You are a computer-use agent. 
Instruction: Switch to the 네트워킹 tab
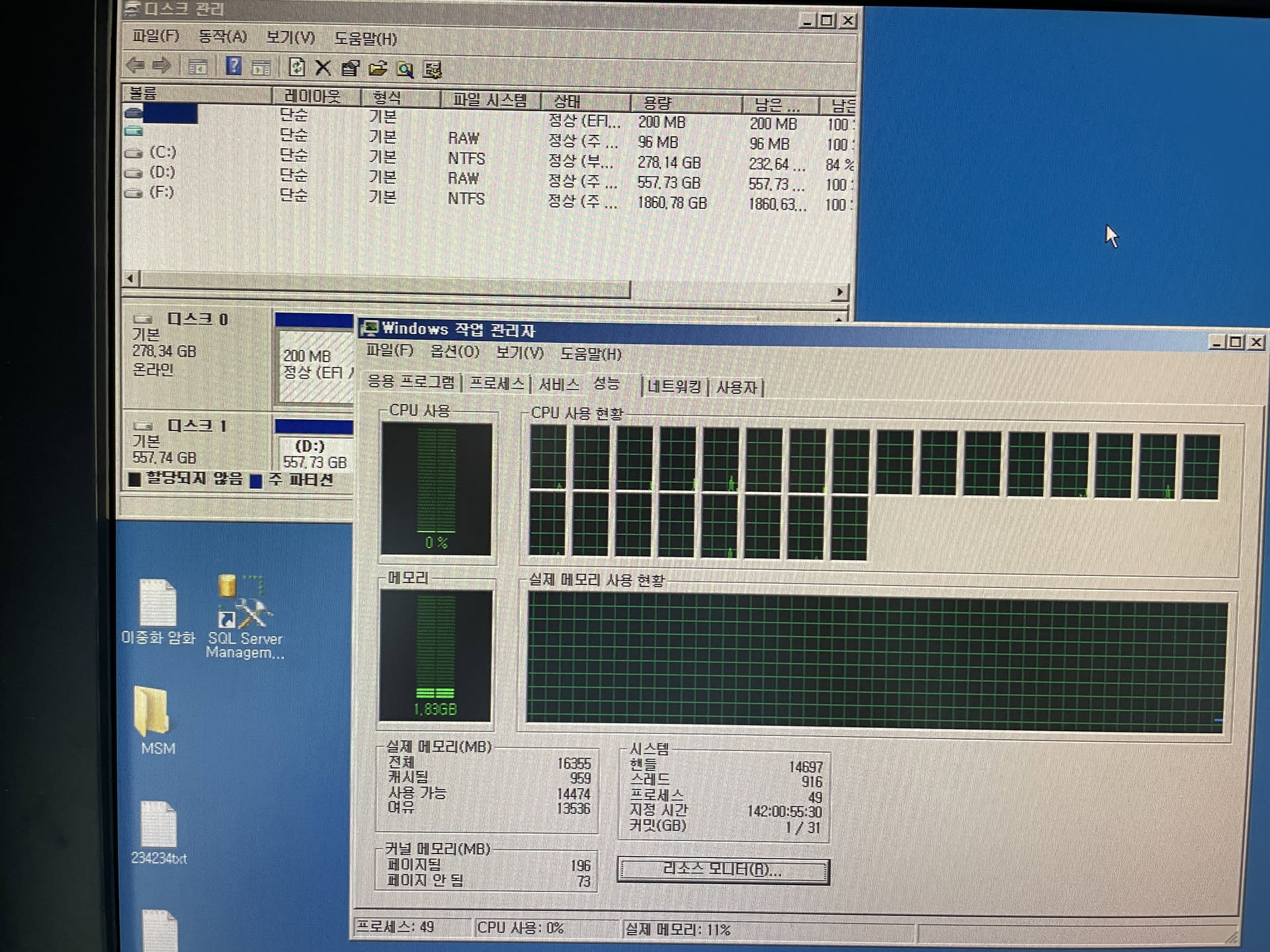point(673,386)
